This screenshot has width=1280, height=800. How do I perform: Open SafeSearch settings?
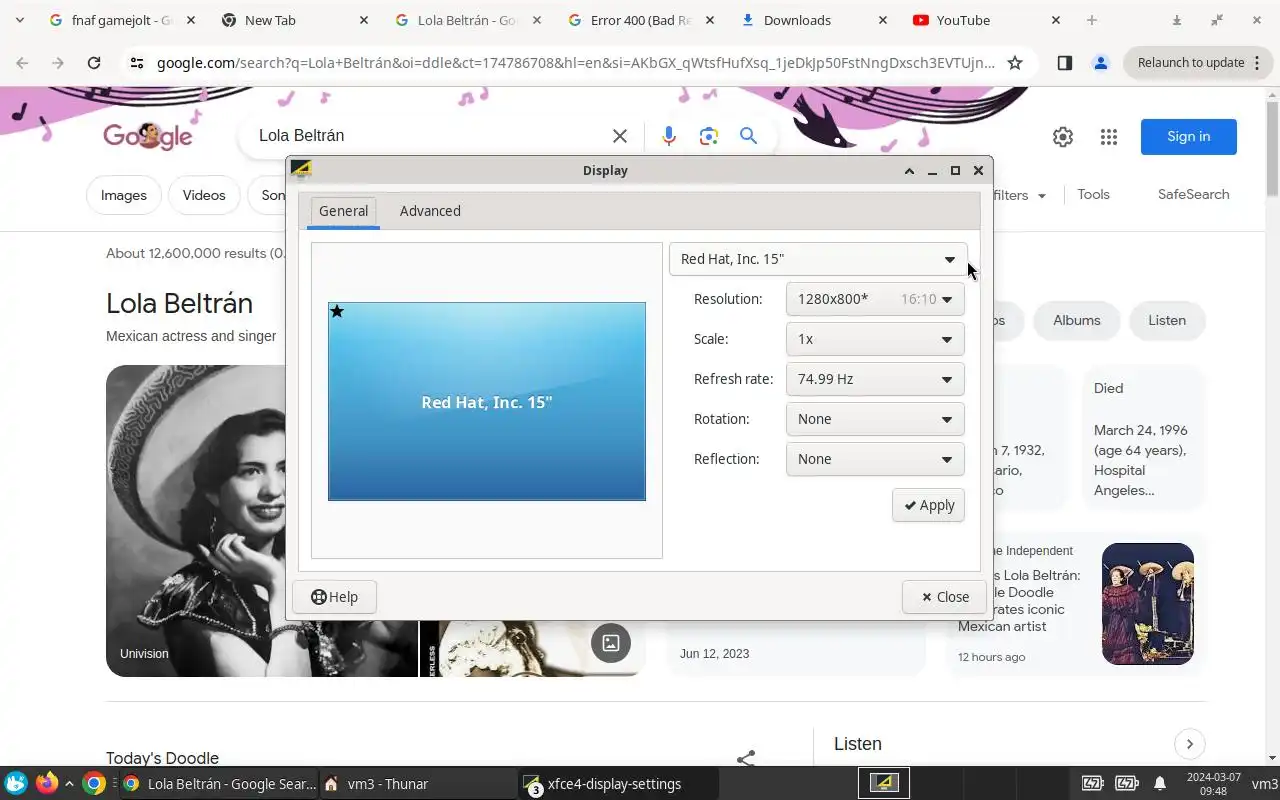click(1193, 195)
